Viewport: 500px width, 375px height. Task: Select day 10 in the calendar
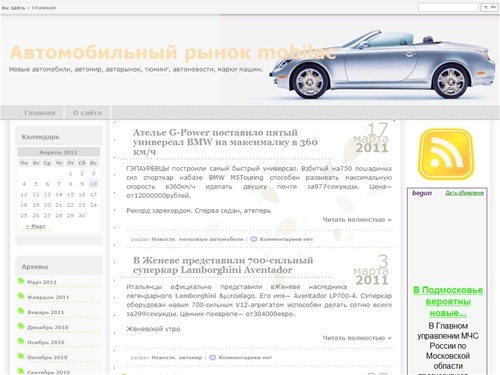coord(93,184)
